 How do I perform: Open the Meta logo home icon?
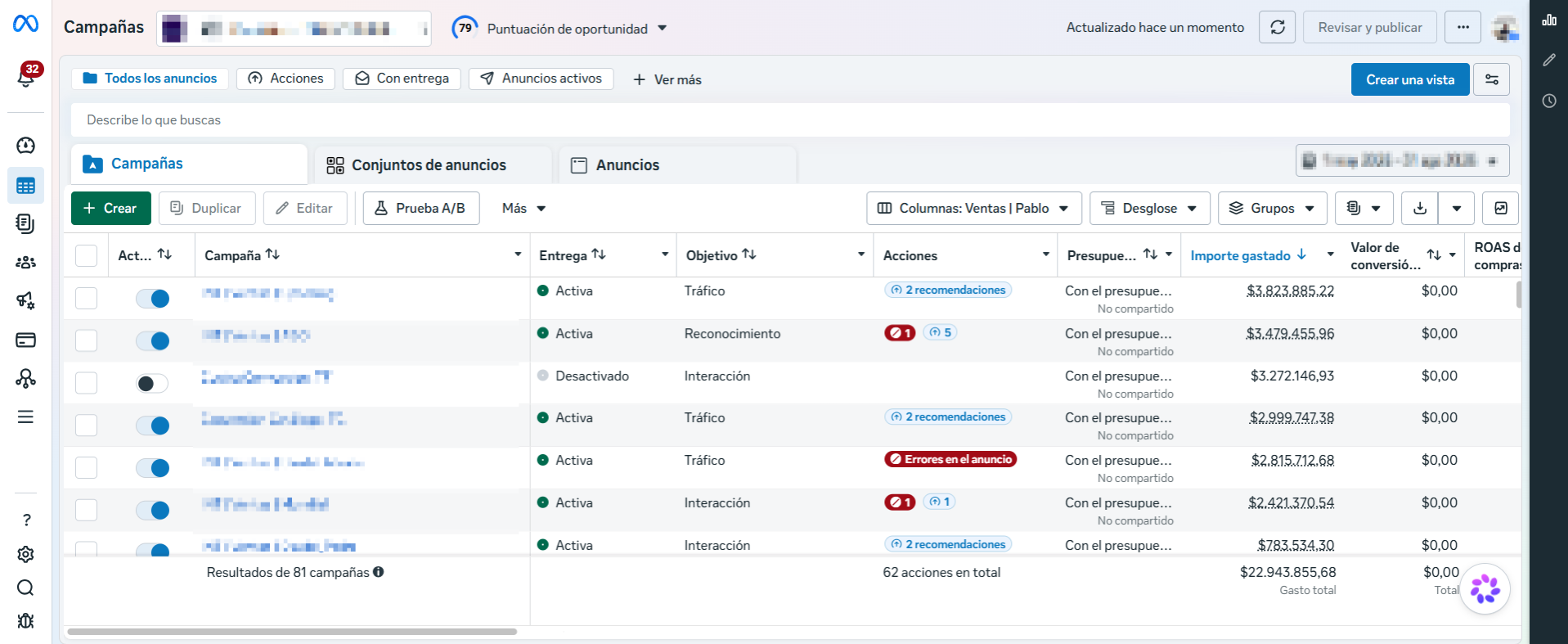tap(25, 24)
